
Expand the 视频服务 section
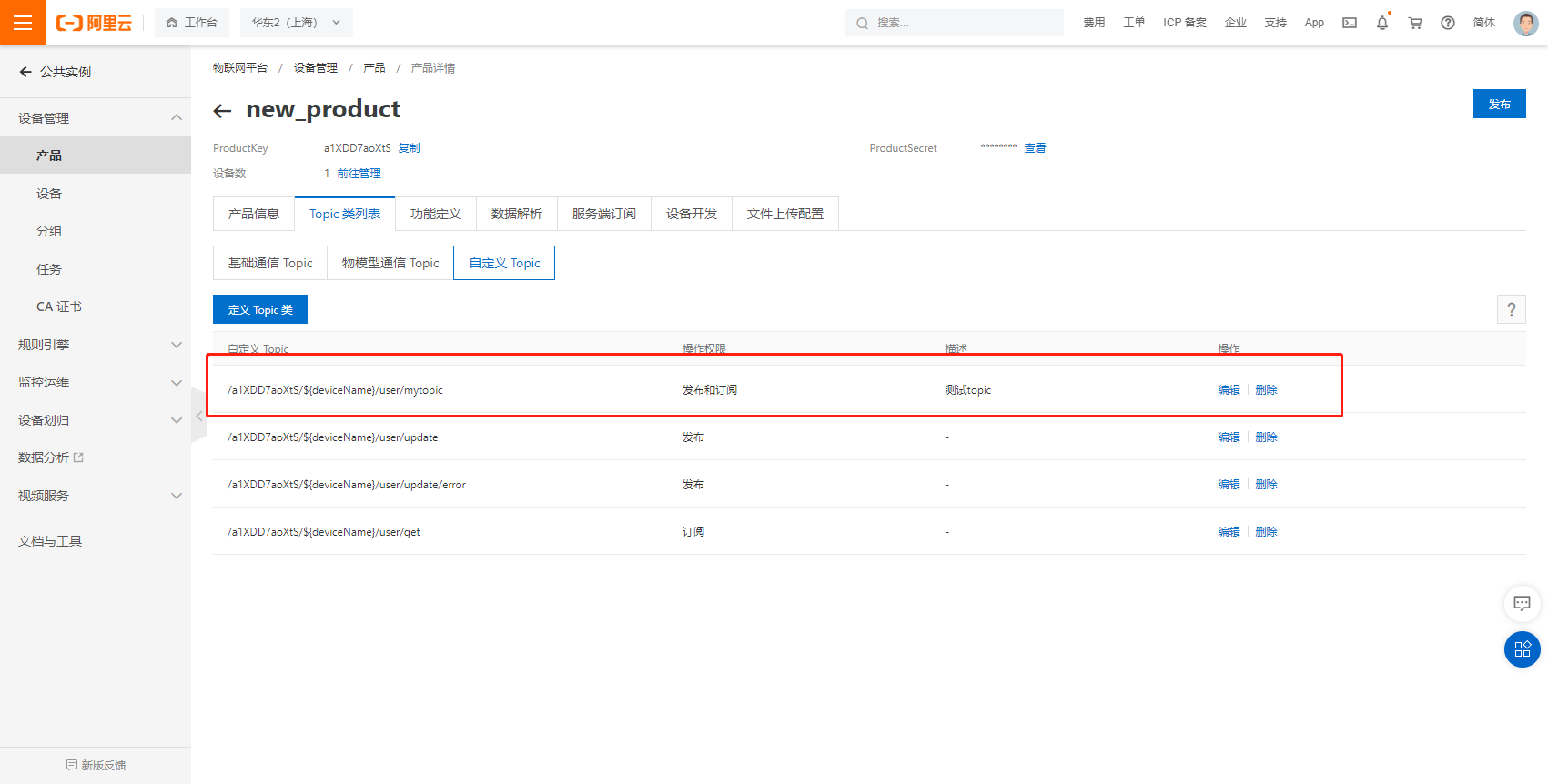click(x=96, y=496)
